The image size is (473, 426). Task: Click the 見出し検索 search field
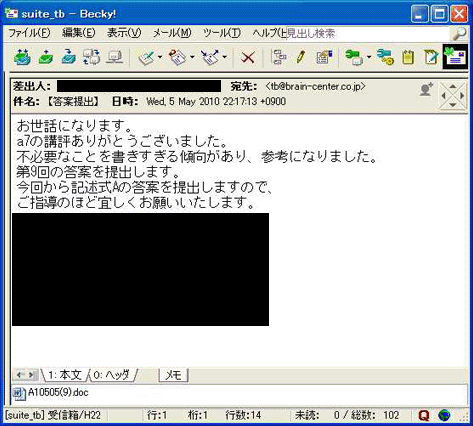point(368,33)
